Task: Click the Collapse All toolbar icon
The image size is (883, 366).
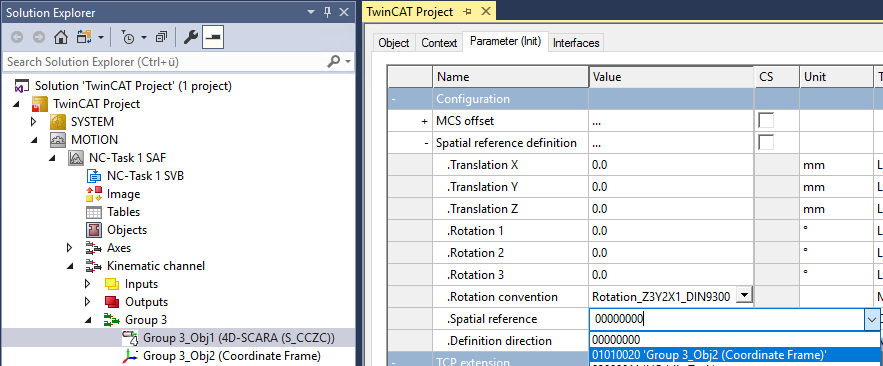Action: (x=161, y=38)
